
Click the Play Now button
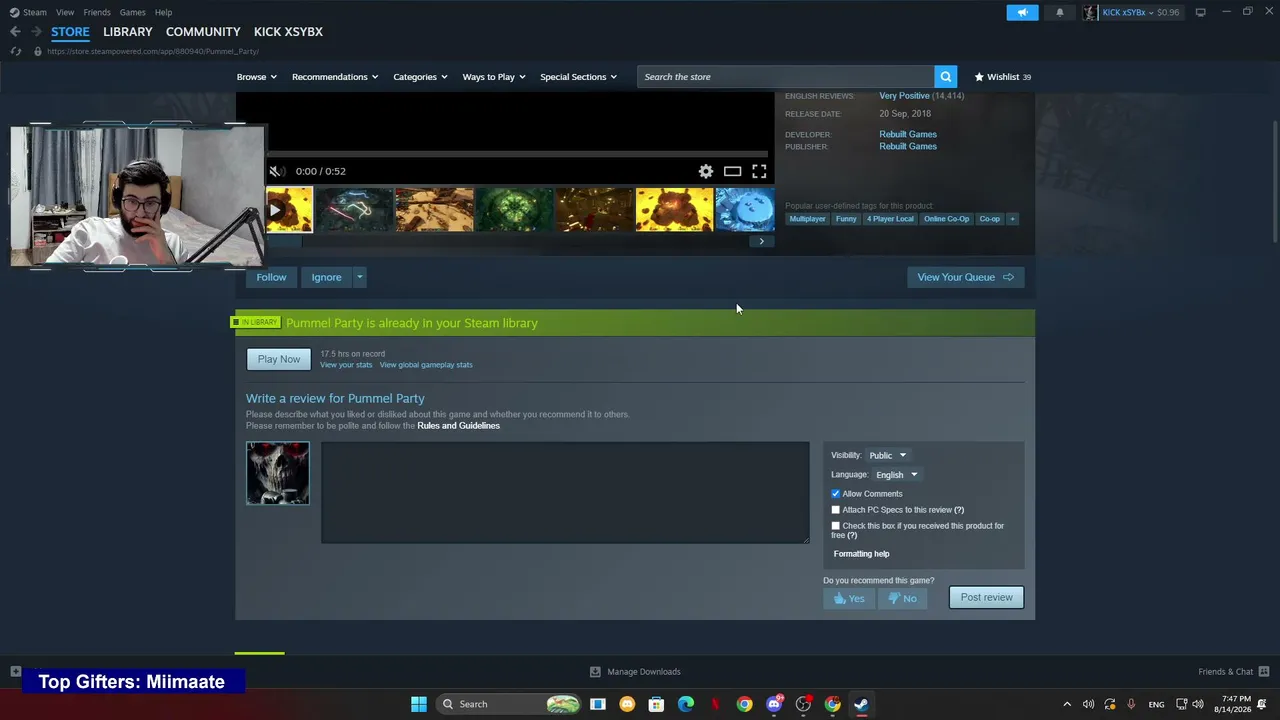point(279,359)
